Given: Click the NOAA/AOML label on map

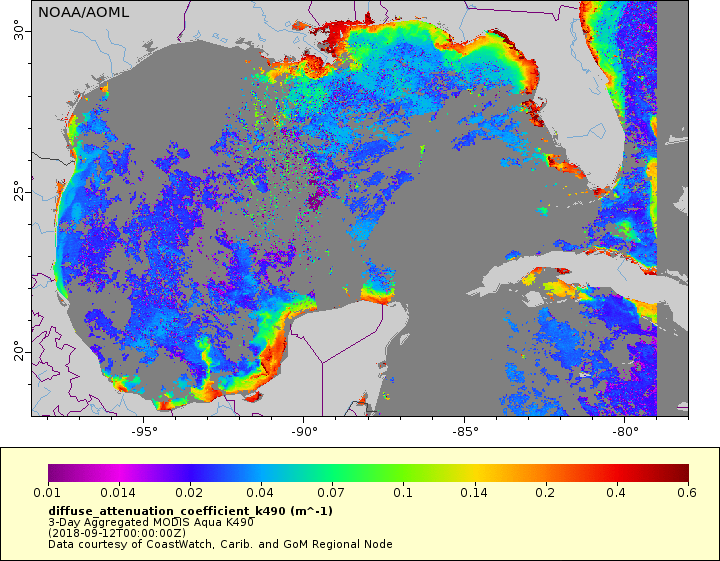Looking at the screenshot, I should tap(83, 12).
